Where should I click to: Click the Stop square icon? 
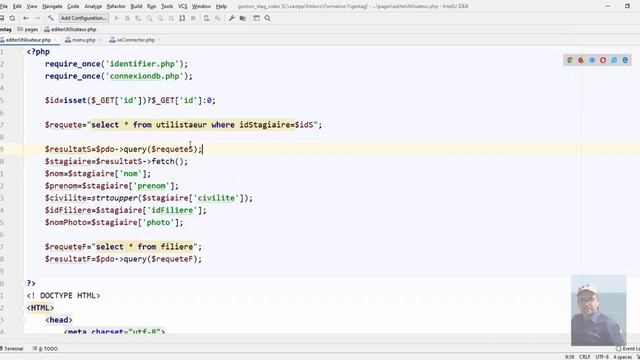(x=193, y=18)
